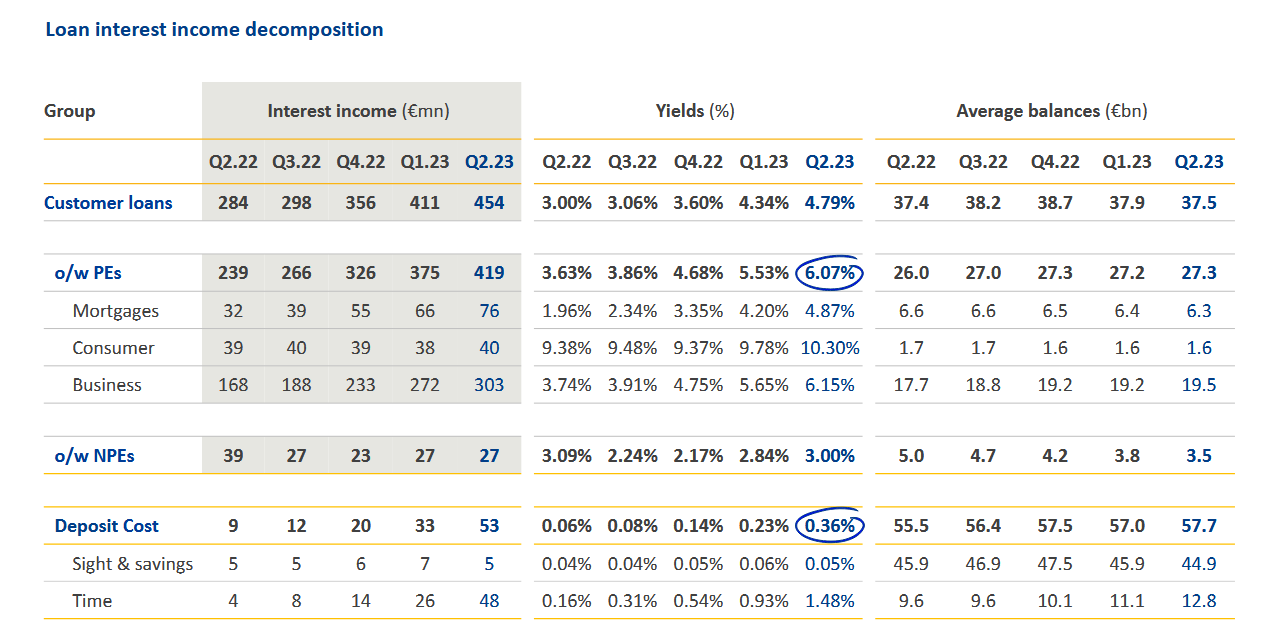Click the 'Business' row label

(107, 385)
